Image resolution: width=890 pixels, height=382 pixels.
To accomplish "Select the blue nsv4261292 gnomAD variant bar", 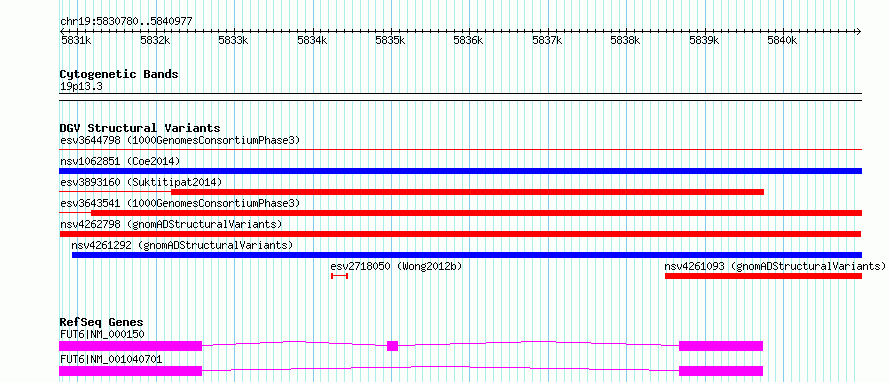I will point(467,255).
